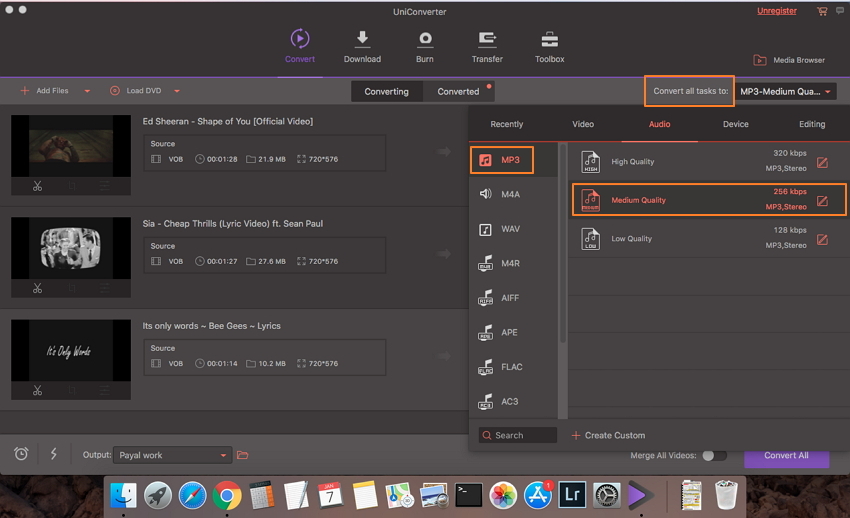
Task: Choose FLAC audio format
Action: click(x=513, y=367)
